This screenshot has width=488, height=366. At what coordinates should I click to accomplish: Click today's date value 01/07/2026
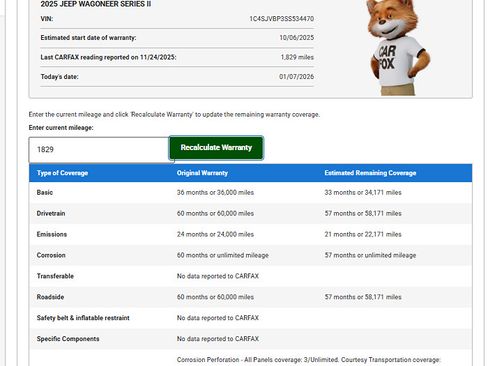[296, 77]
